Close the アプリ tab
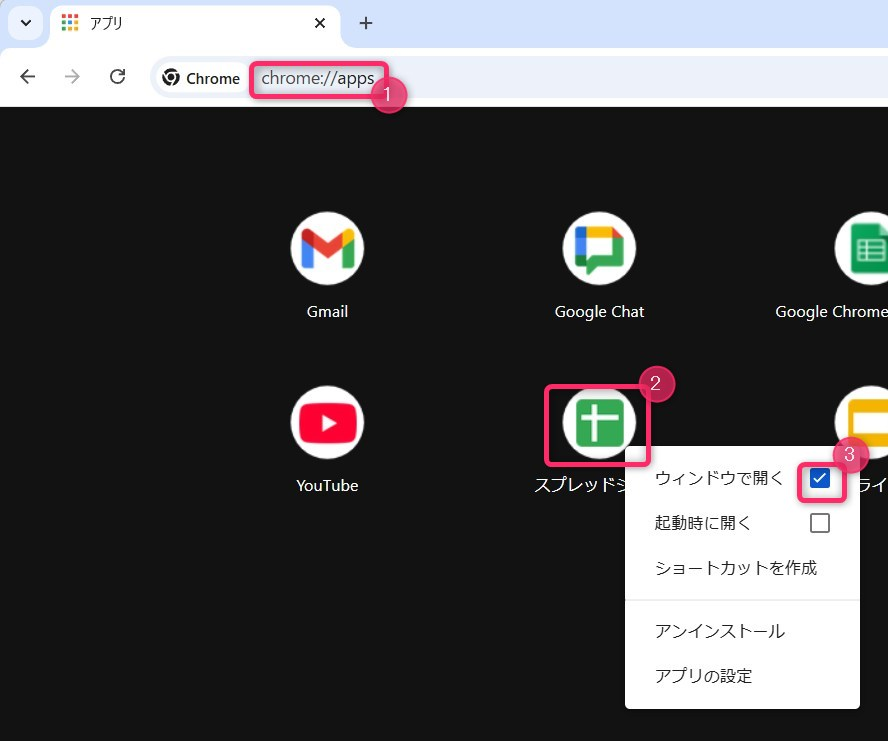 tap(320, 23)
